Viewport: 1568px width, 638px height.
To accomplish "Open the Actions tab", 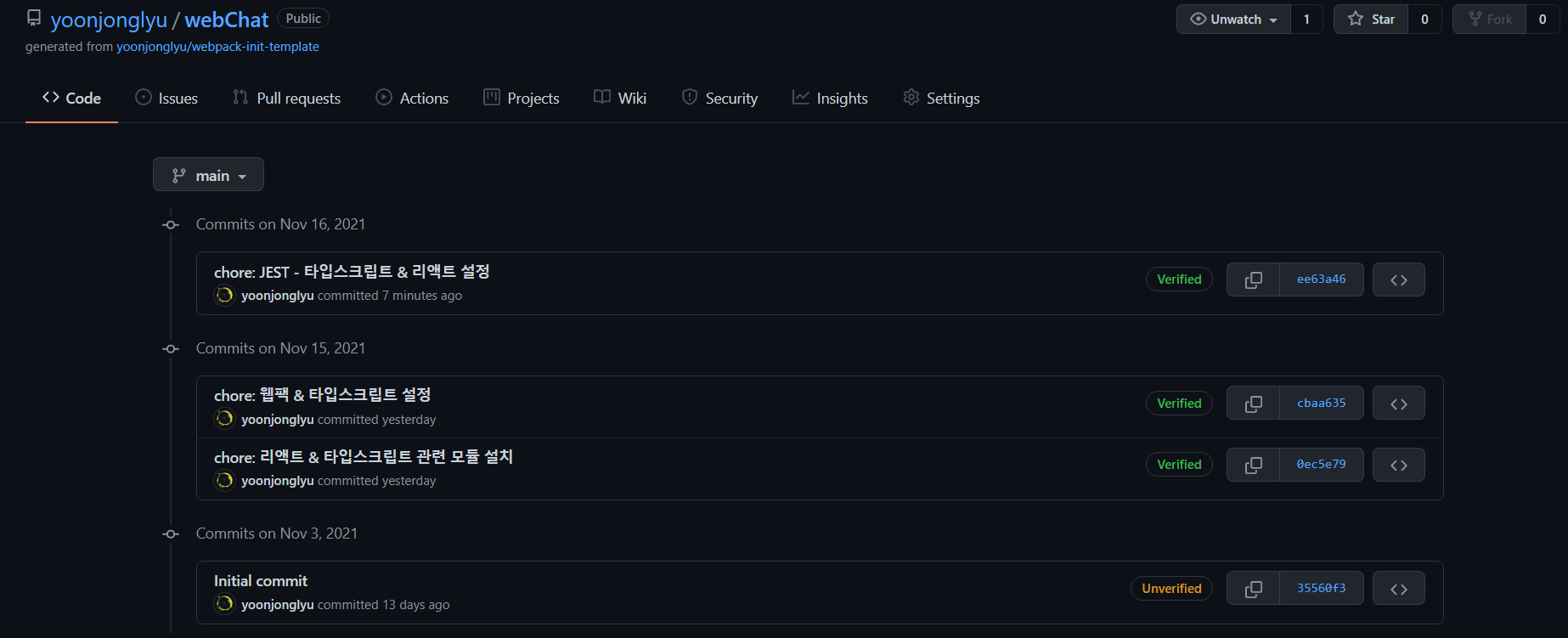I will [x=412, y=99].
